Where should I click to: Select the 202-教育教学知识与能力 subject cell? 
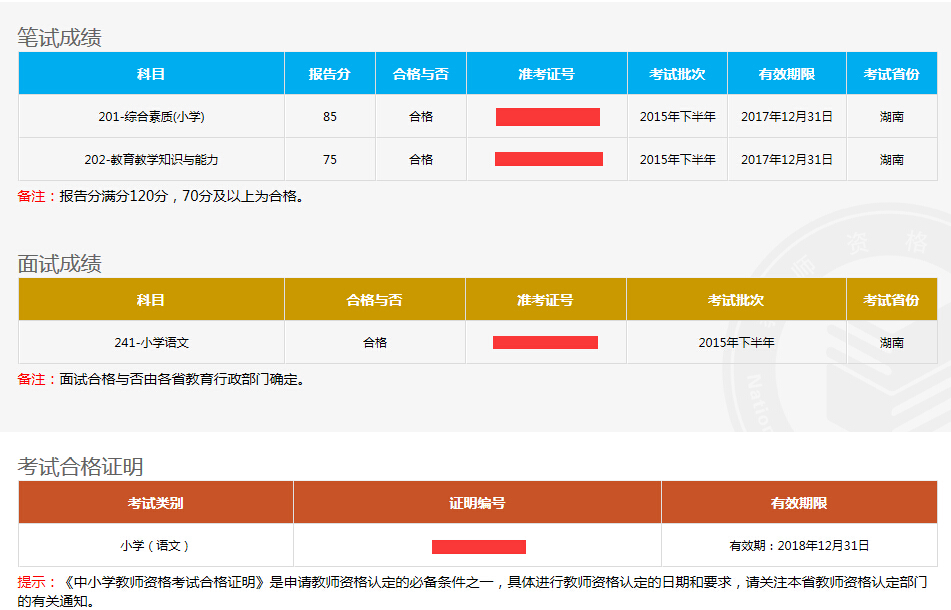click(x=151, y=160)
